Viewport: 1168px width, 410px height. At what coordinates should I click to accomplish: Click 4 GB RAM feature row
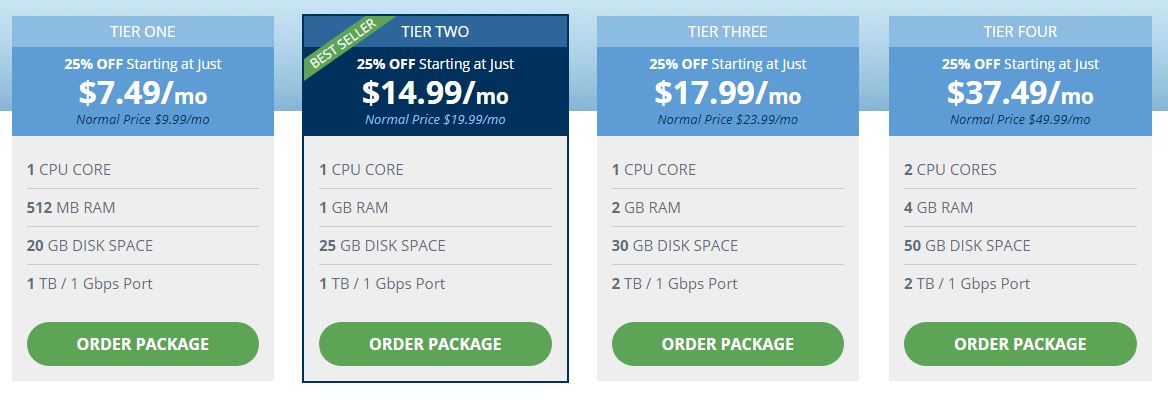click(1021, 207)
